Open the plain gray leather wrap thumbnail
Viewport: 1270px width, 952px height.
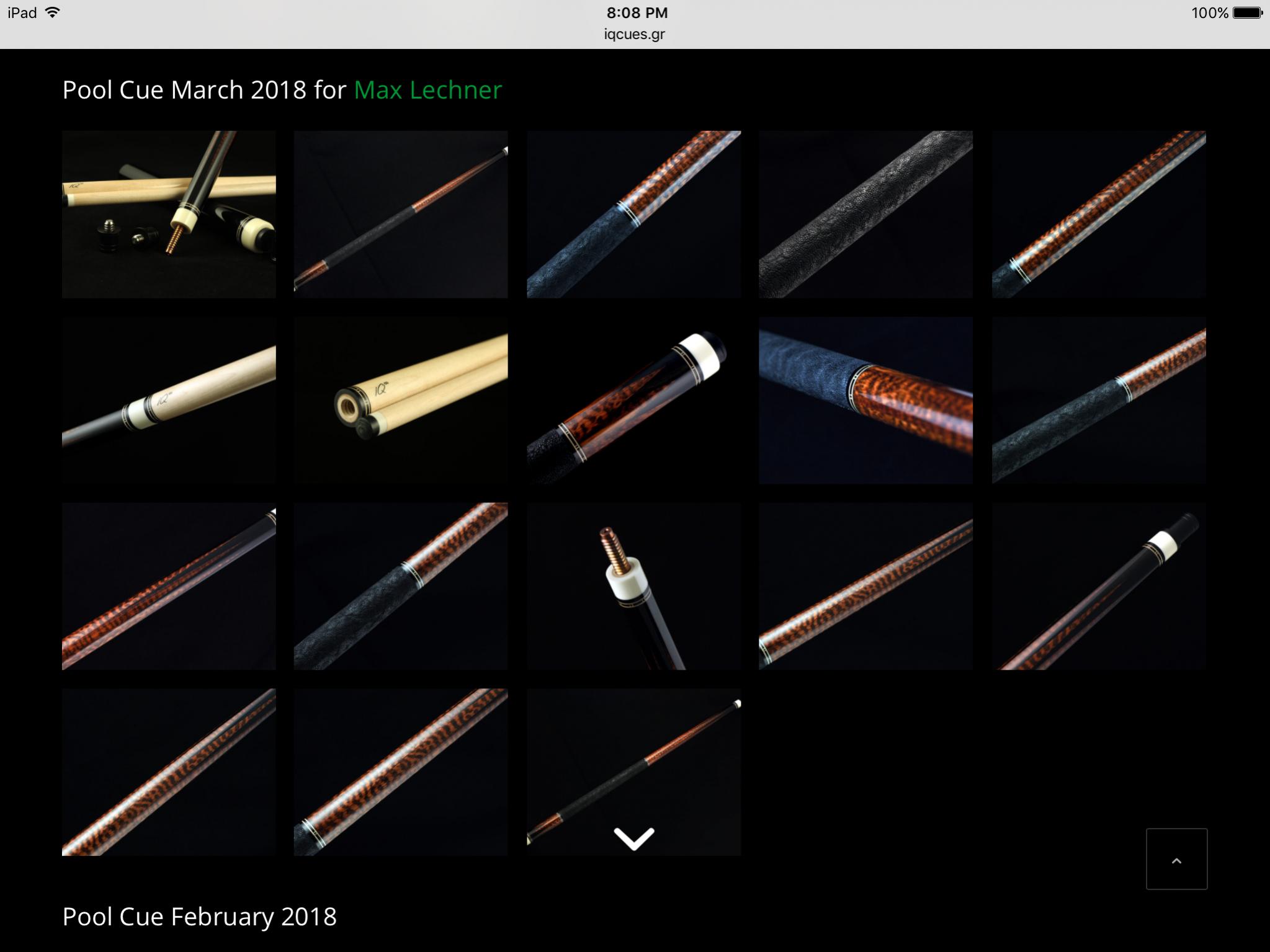[865, 214]
